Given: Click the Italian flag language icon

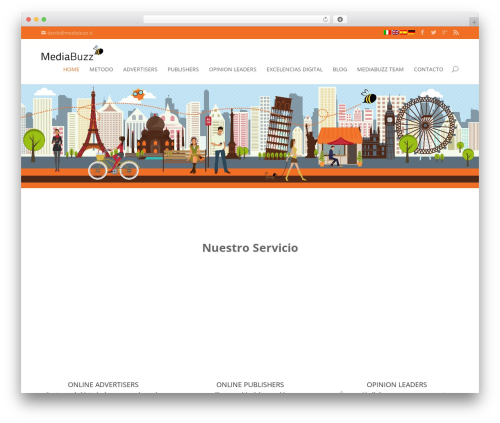Looking at the screenshot, I should point(387,32).
